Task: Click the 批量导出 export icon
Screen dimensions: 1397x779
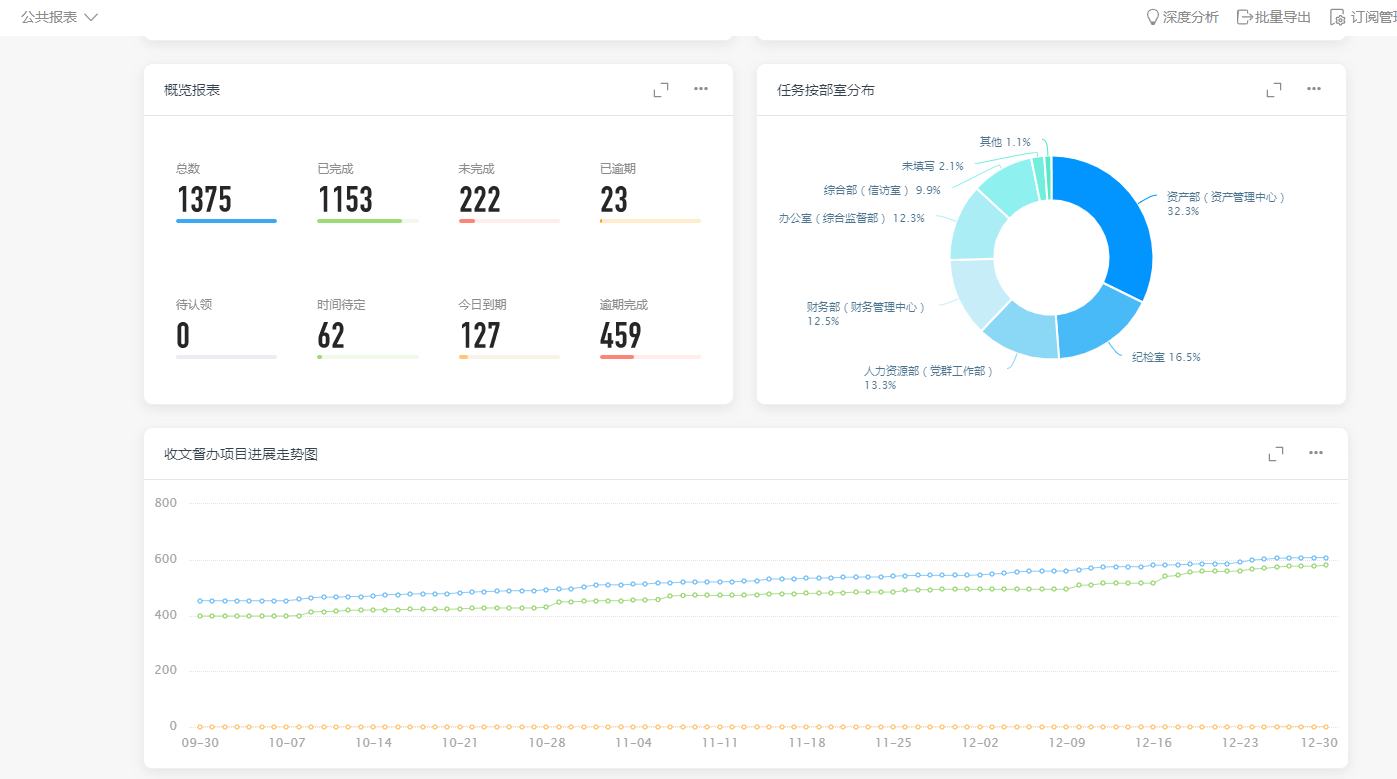Action: (1244, 17)
